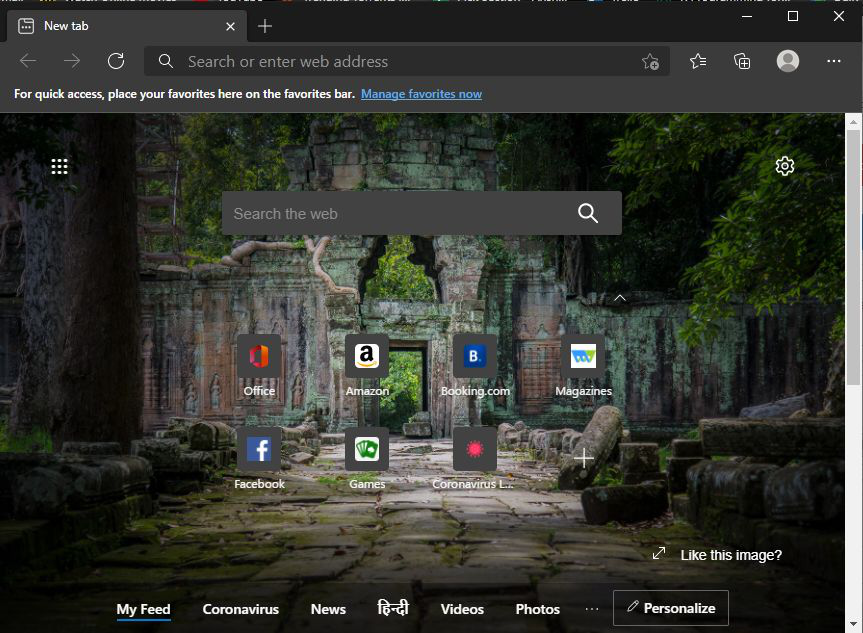Click the Manage favorites now link
The height and width of the screenshot is (633, 863).
tap(421, 94)
